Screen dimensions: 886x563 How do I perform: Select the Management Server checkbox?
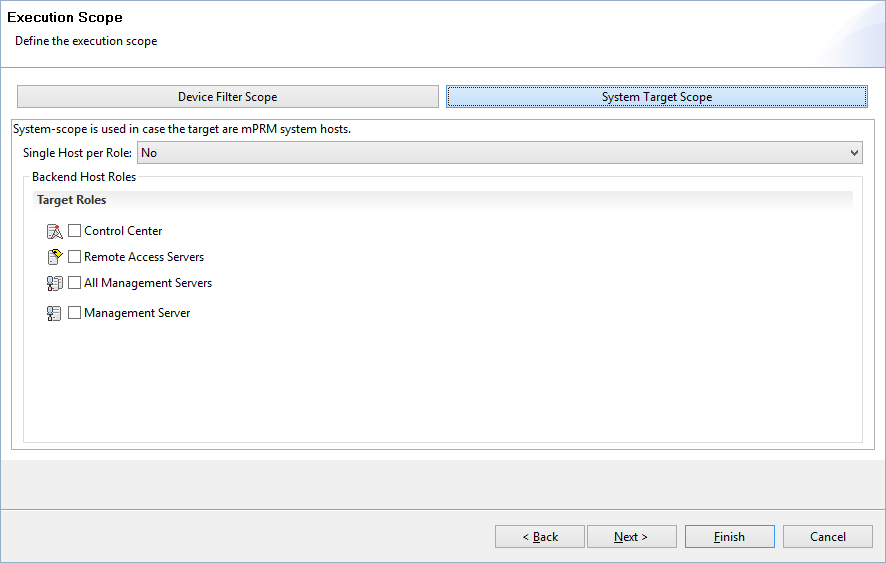[x=74, y=313]
